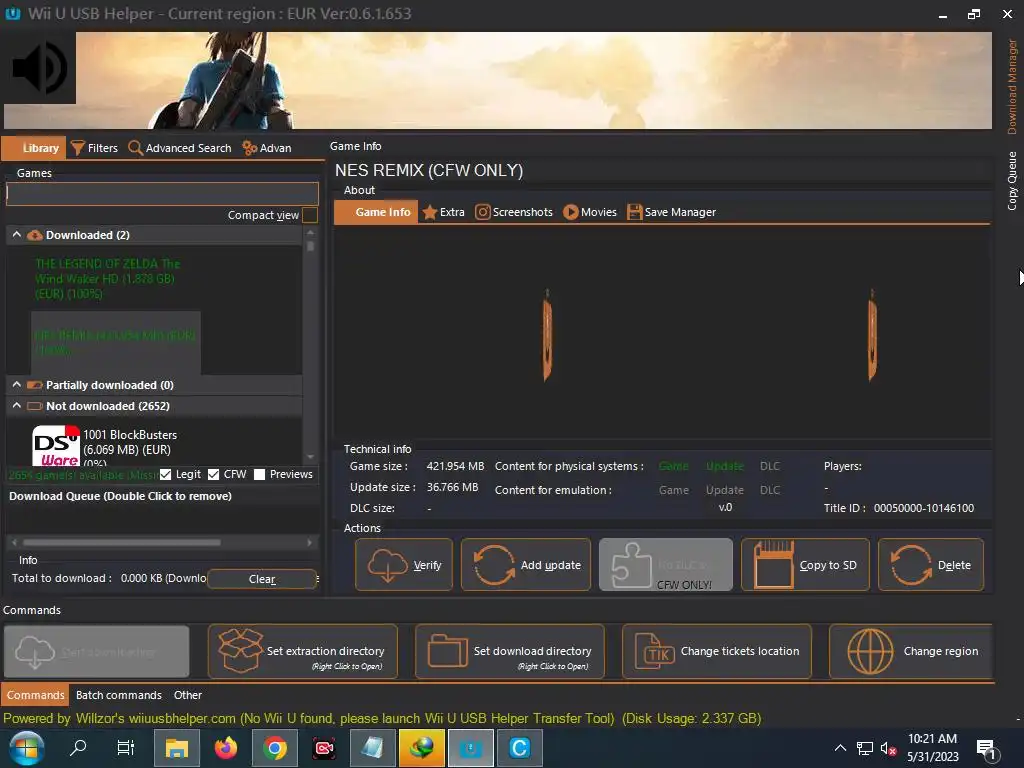Click the download queue horizontal scrollbar
This screenshot has width=1024, height=768.
point(122,542)
